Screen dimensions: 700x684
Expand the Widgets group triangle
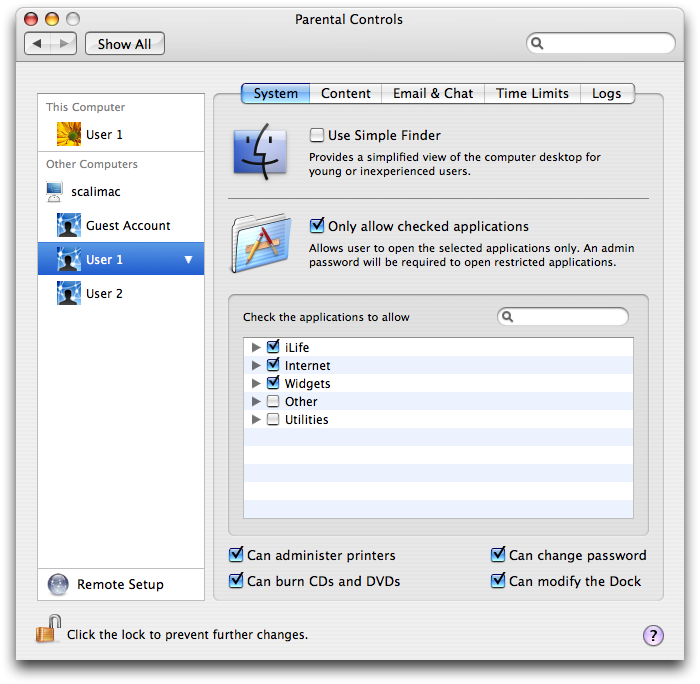[256, 383]
